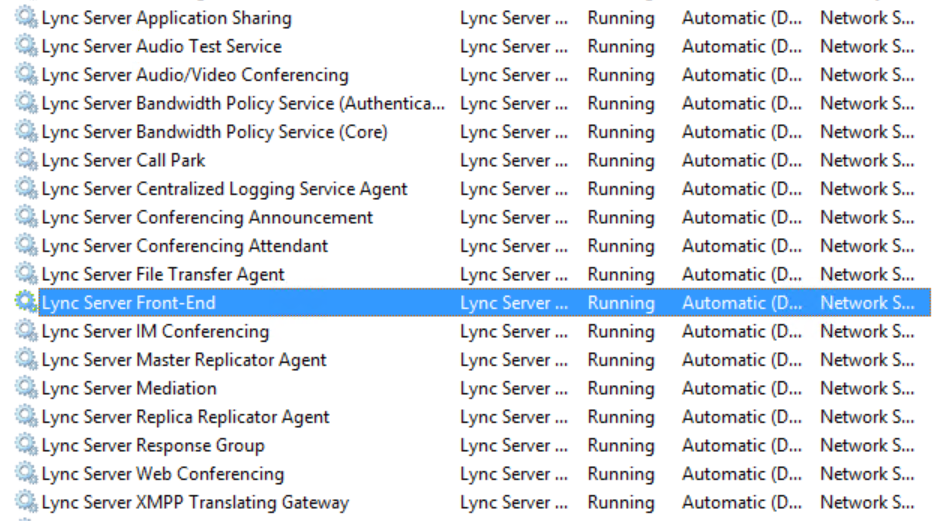Click Automatic (D... startup type of Response Group
Screen dimensions: 932x527
click(x=742, y=446)
